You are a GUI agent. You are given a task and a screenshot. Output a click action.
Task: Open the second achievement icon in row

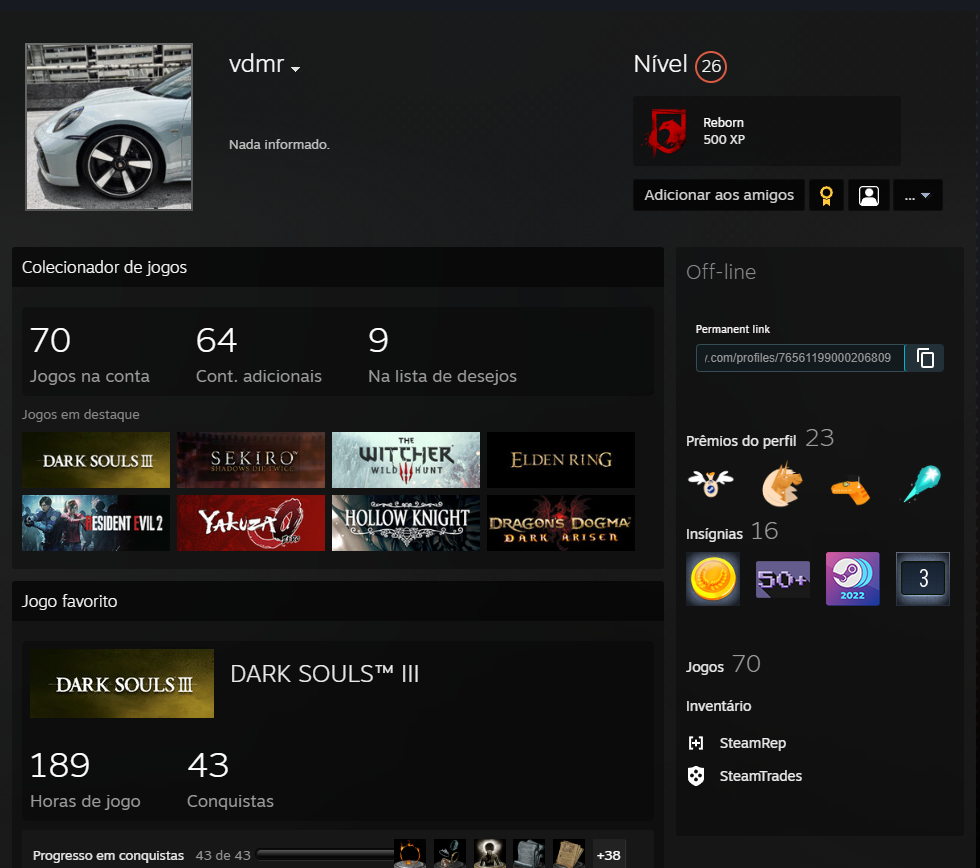pyautogui.click(x=449, y=854)
